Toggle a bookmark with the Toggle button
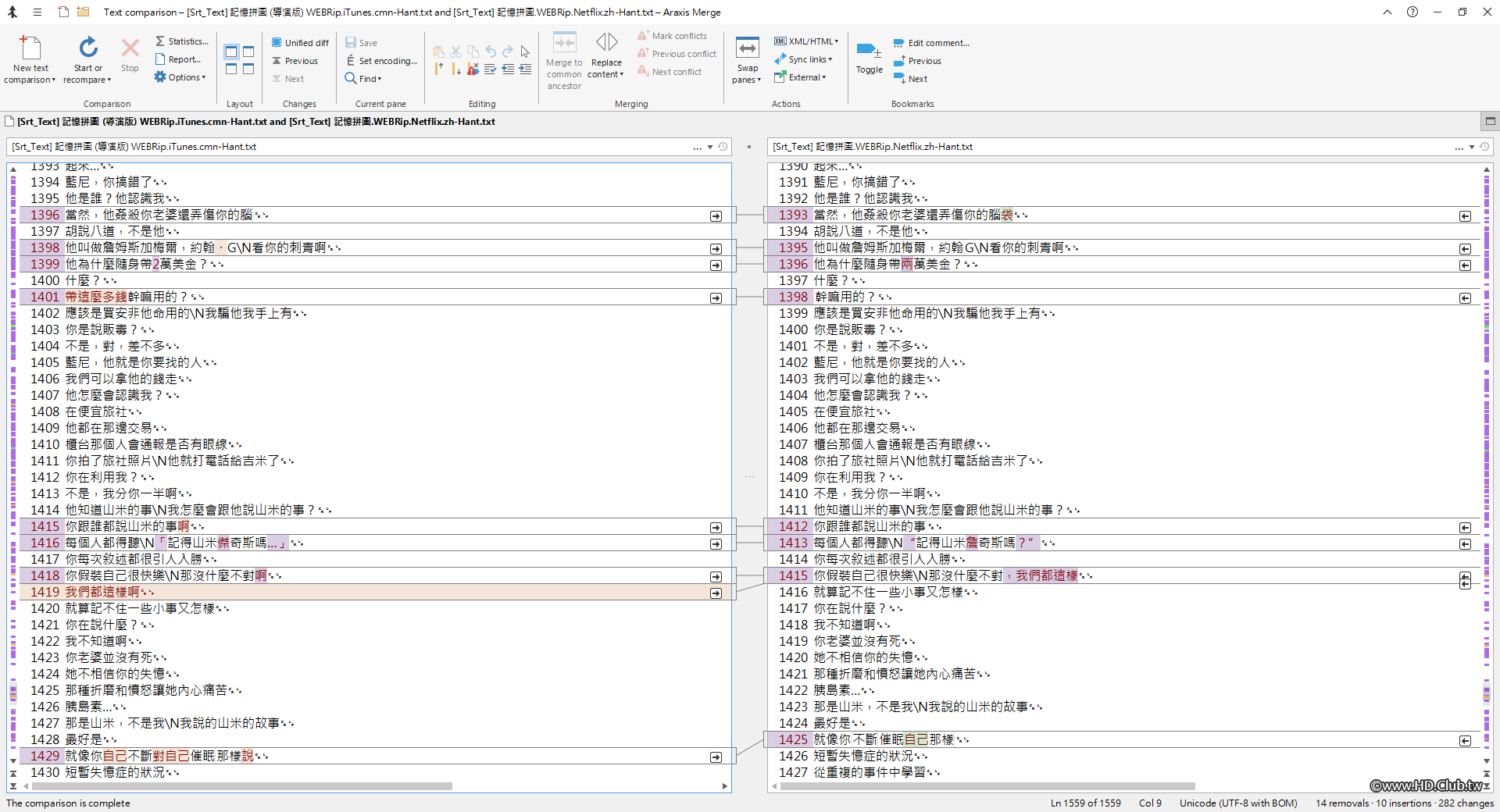The image size is (1500, 812). tap(868, 60)
